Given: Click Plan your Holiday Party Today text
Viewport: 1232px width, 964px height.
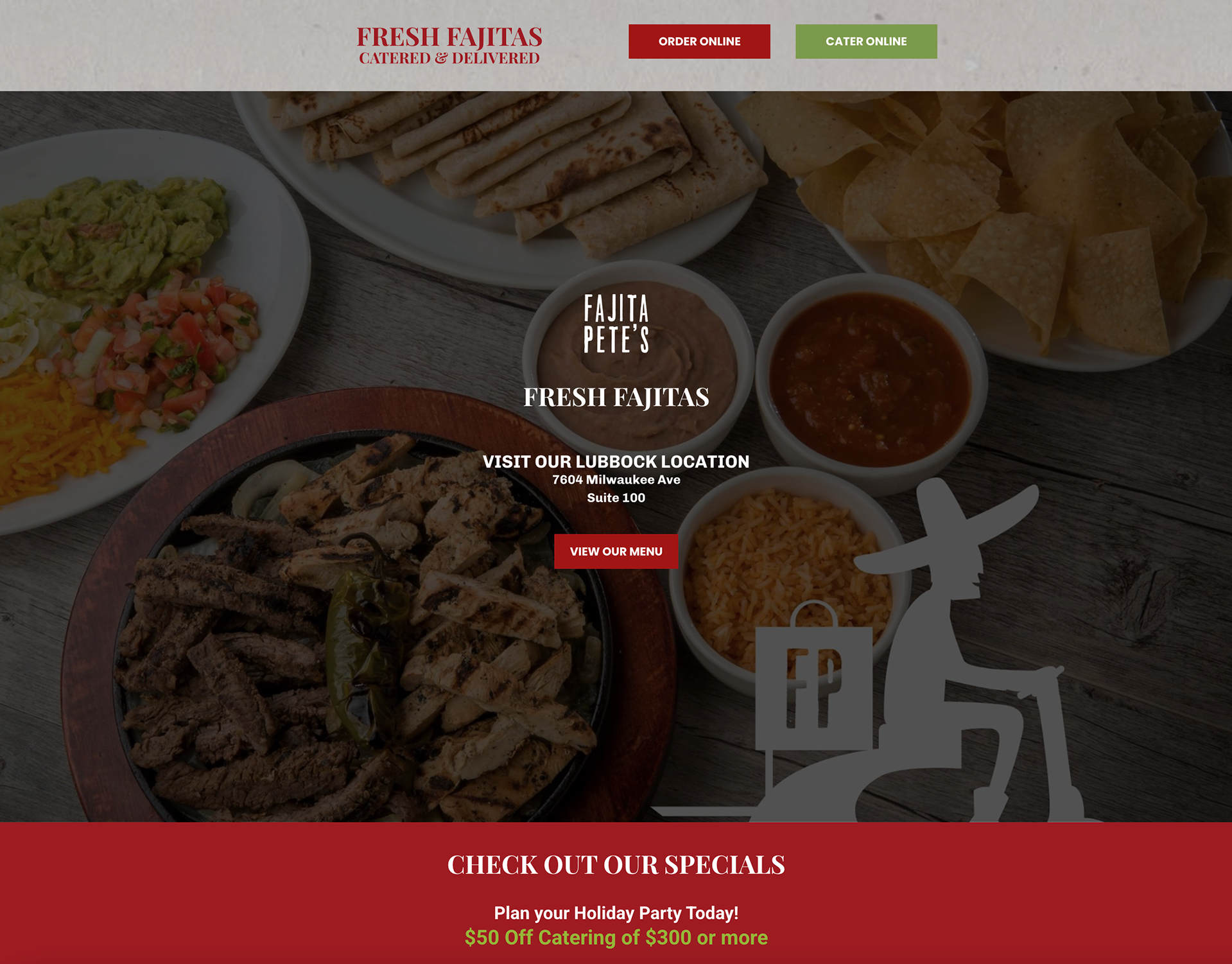Looking at the screenshot, I should [616, 913].
